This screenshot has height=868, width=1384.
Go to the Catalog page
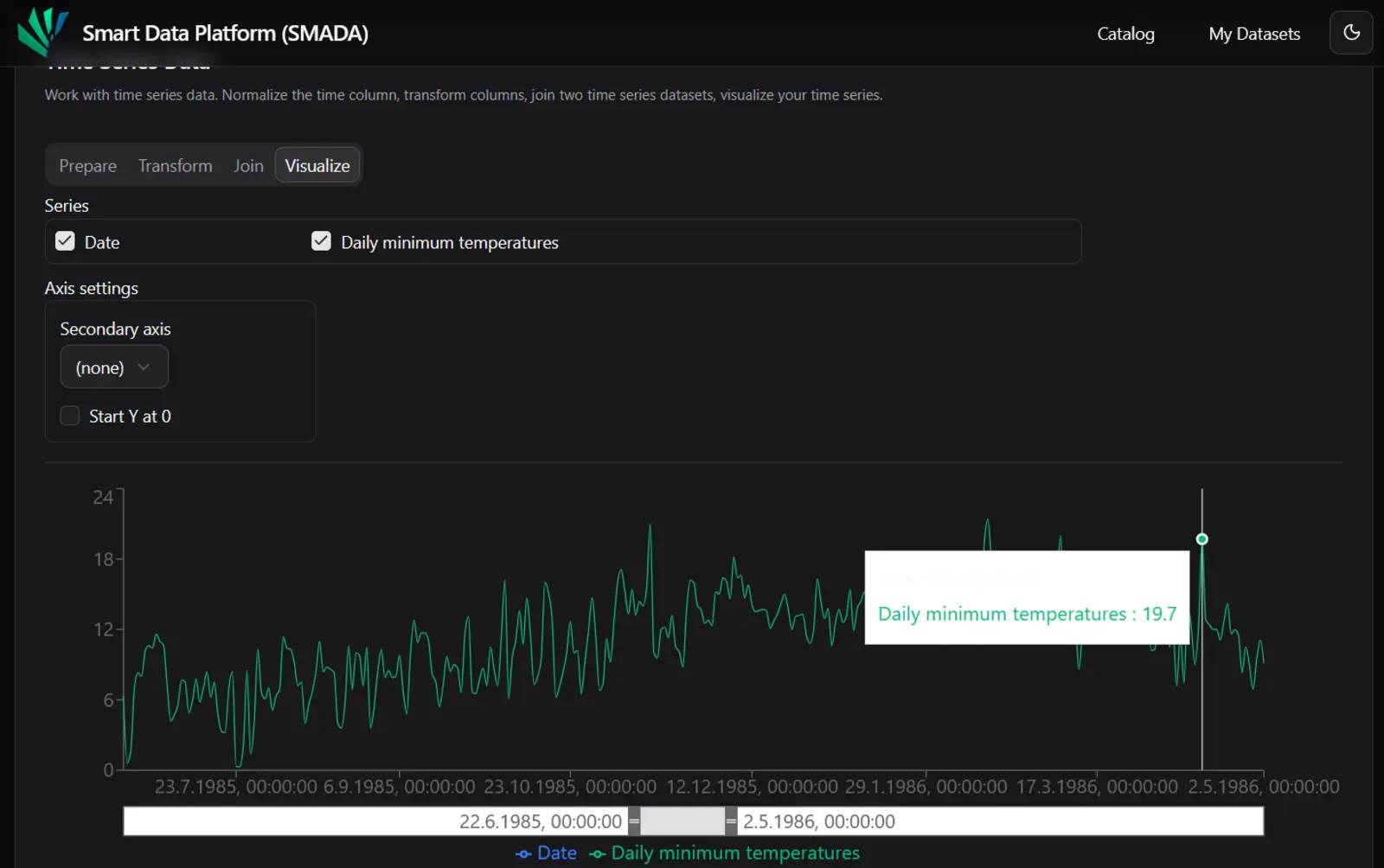point(1125,34)
